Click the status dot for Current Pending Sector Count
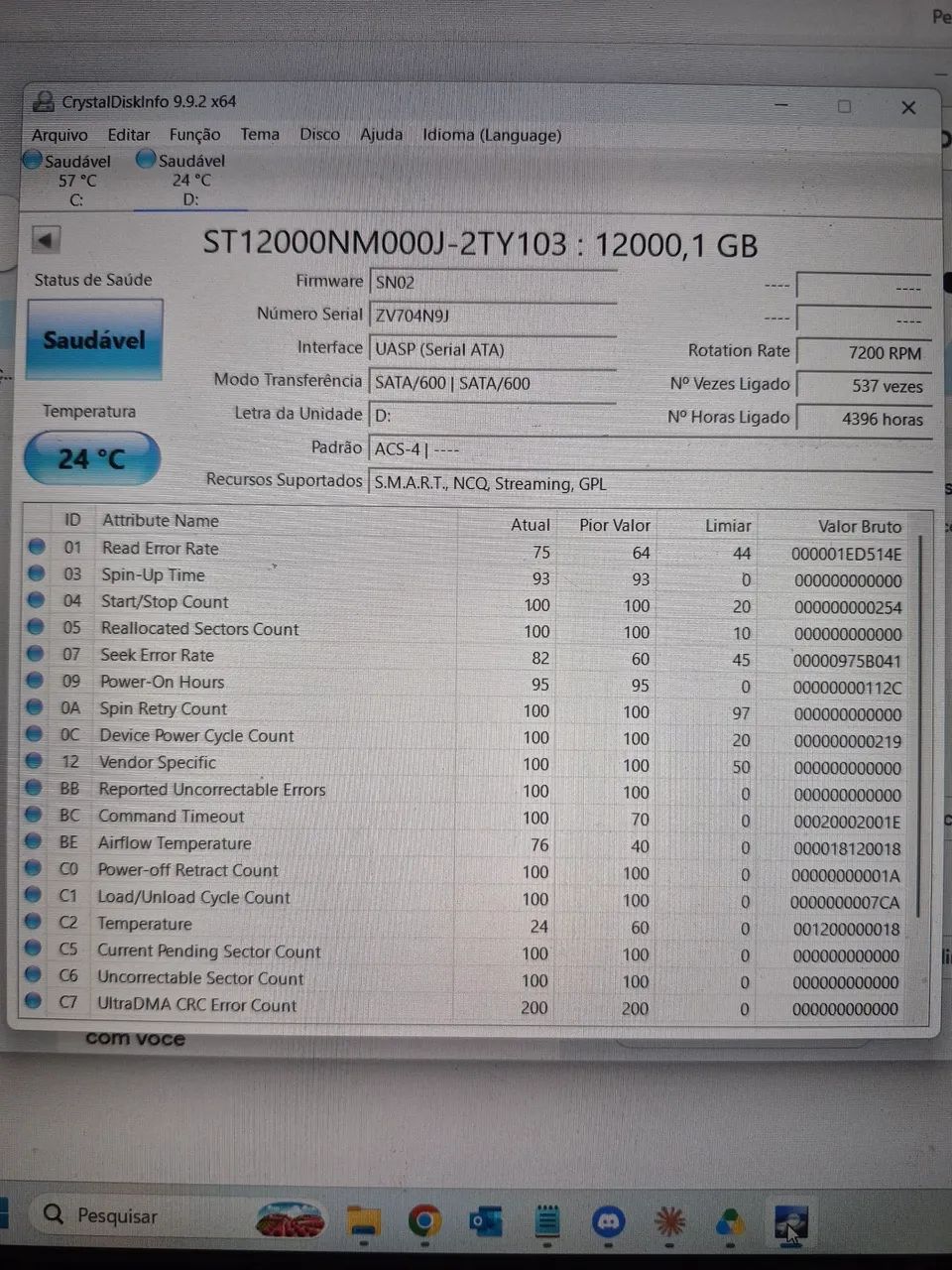952x1270 pixels. point(33,948)
